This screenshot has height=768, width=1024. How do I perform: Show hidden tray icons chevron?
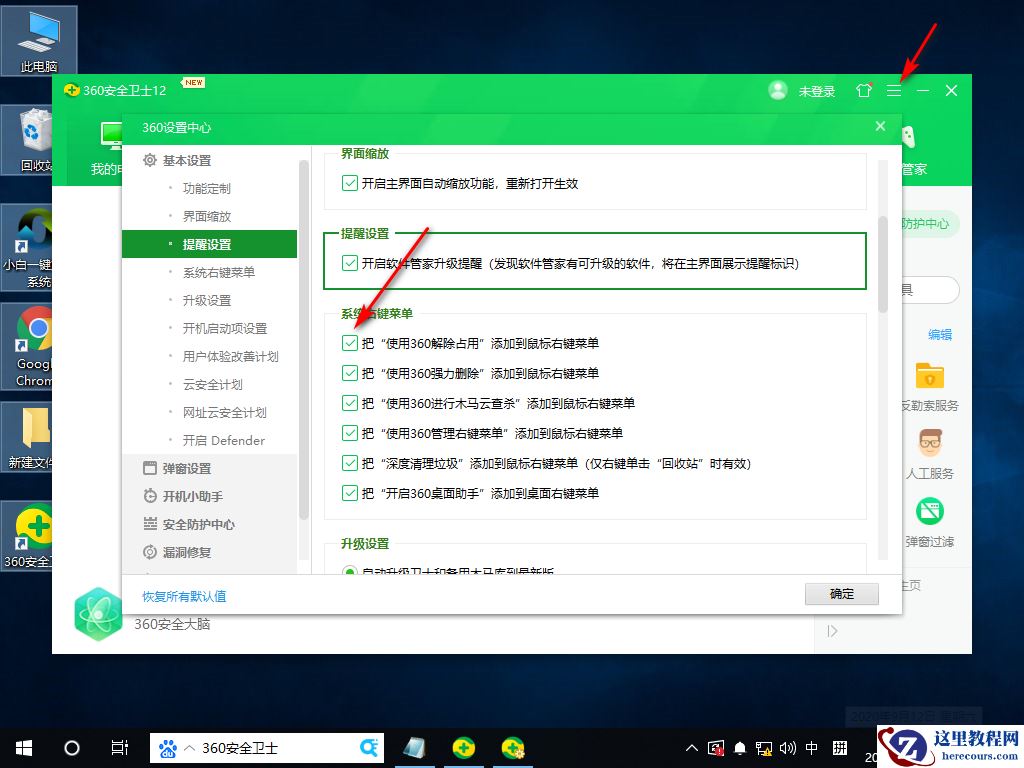(692, 748)
